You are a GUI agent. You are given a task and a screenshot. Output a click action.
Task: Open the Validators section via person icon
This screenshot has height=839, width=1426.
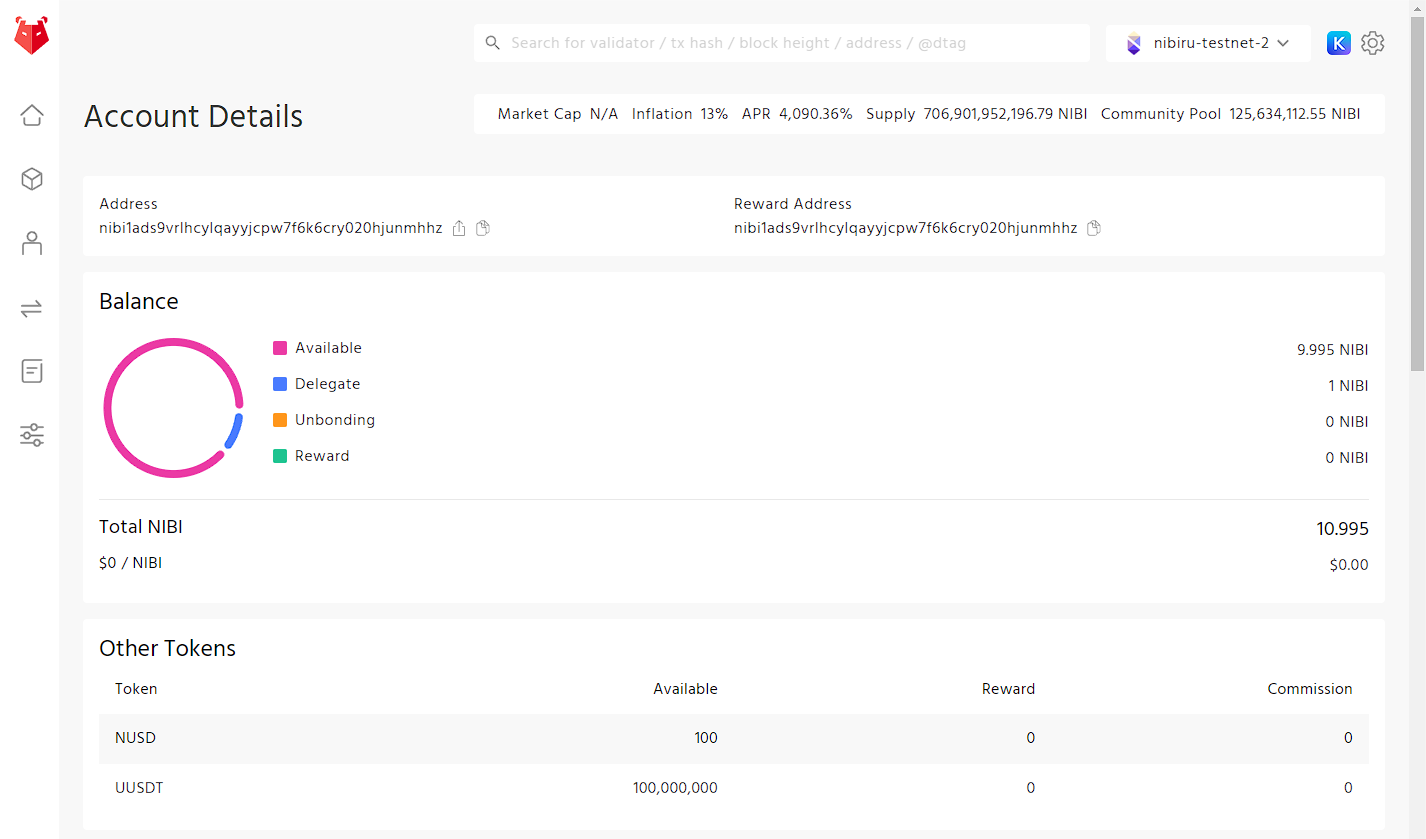pyautogui.click(x=31, y=243)
